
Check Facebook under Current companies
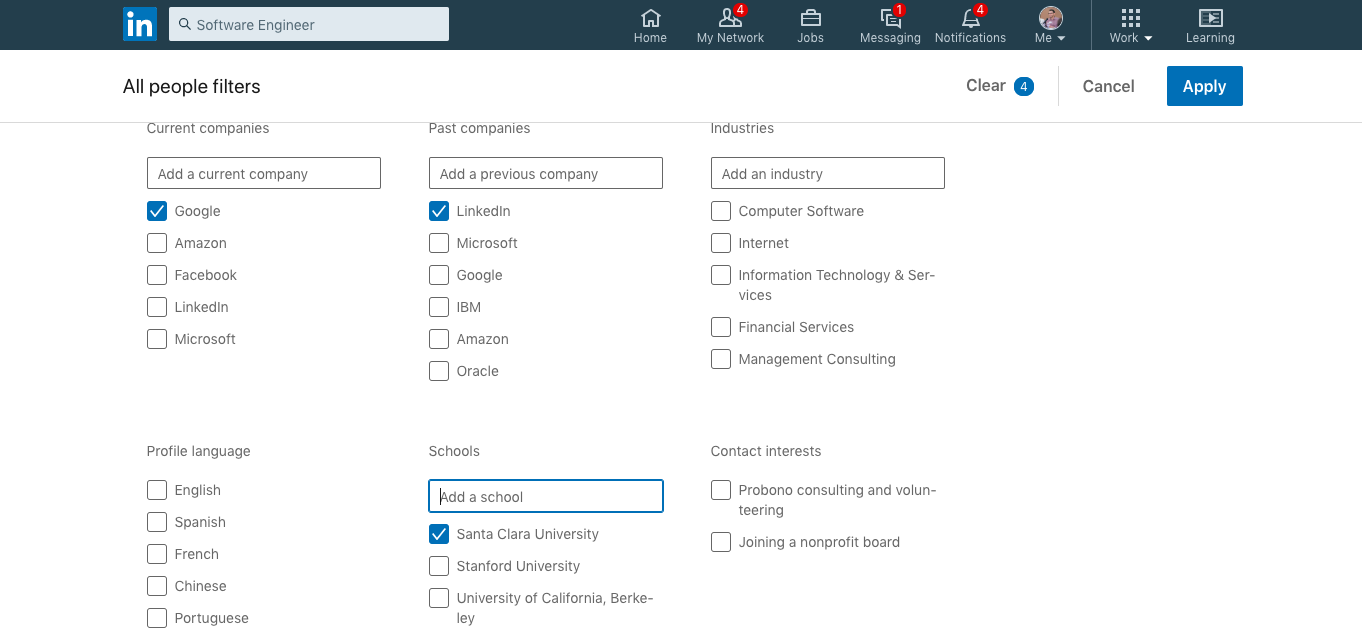pyautogui.click(x=157, y=275)
